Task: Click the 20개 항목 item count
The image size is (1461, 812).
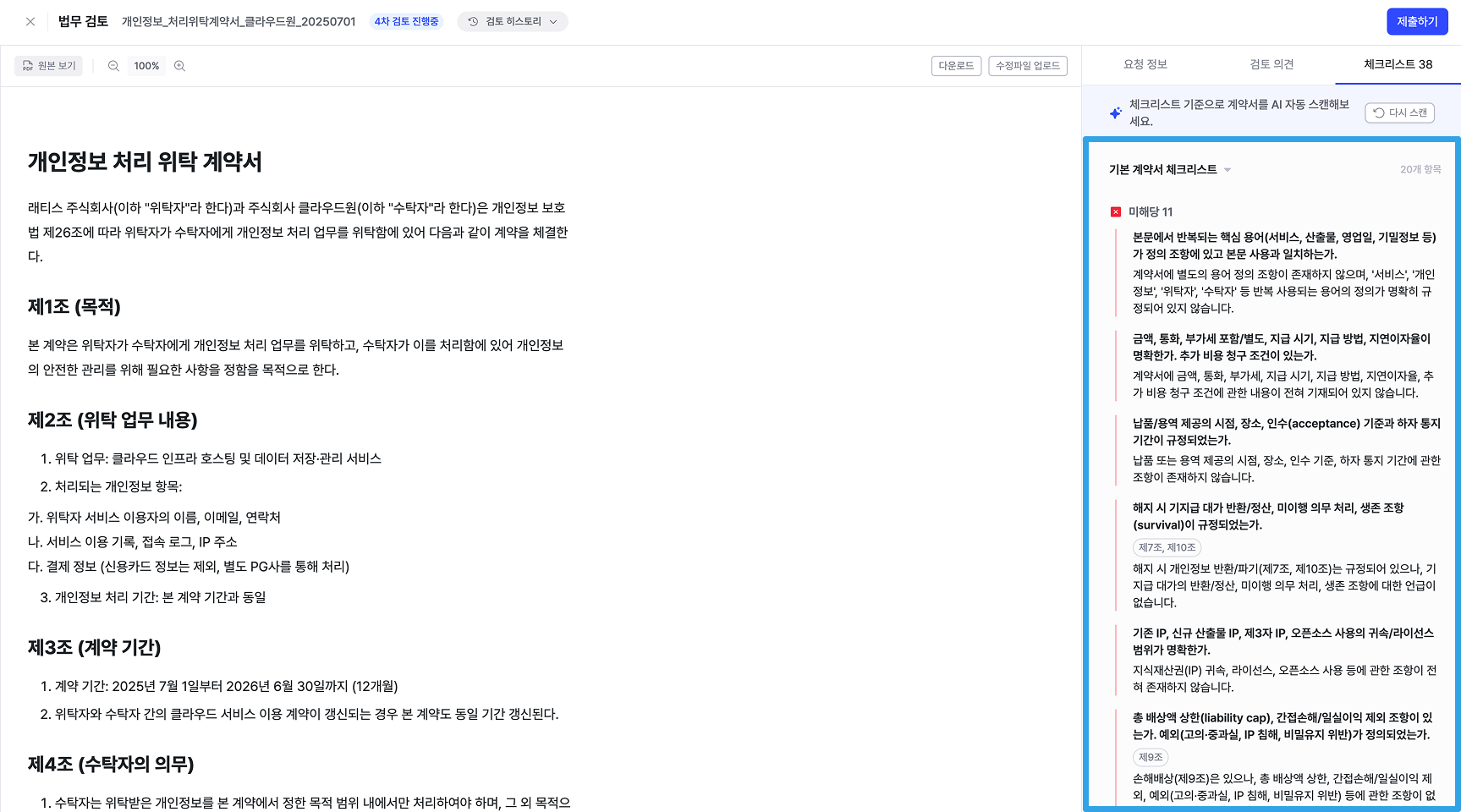Action: pos(1420,170)
